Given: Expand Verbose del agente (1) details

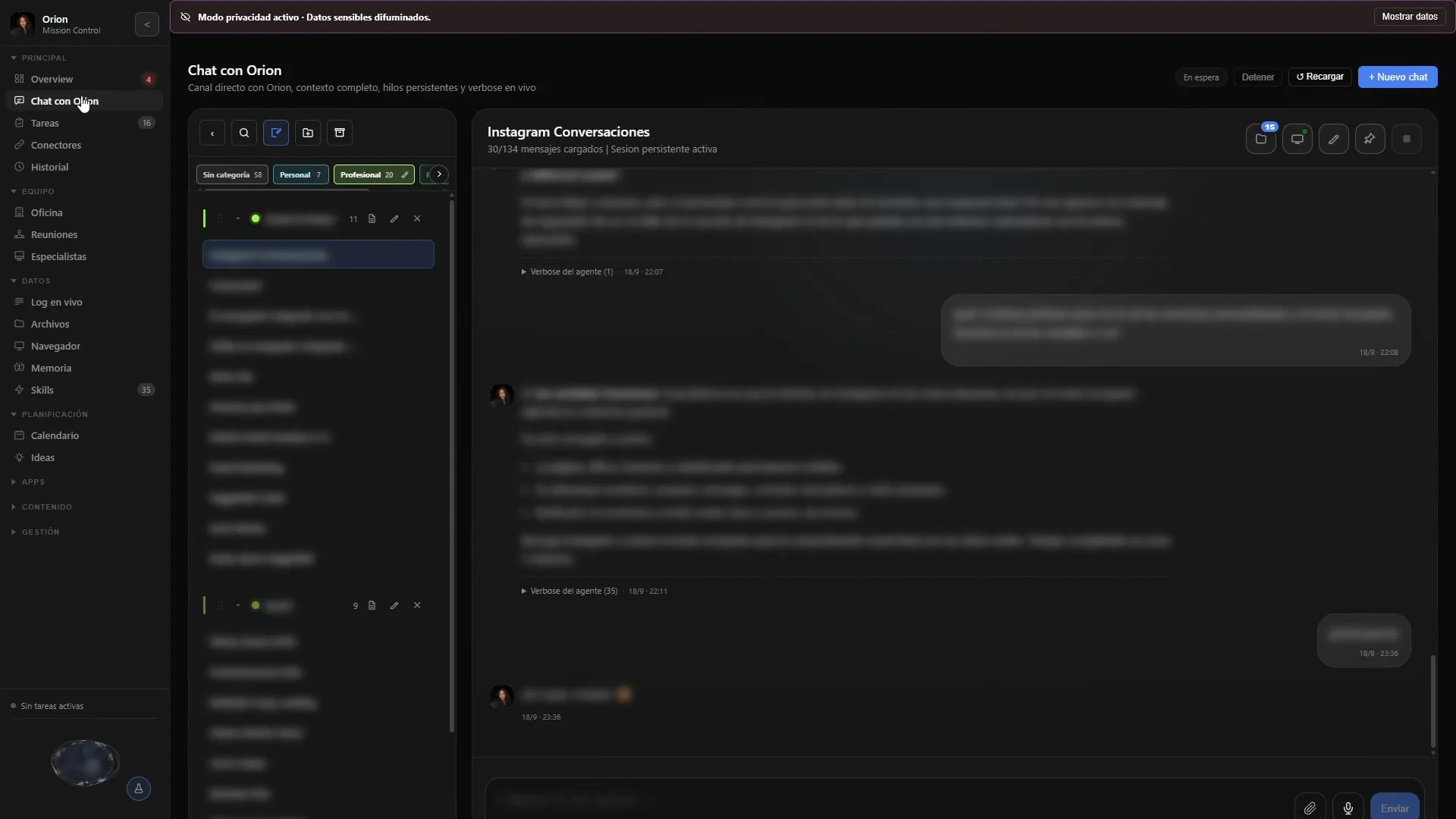Looking at the screenshot, I should coord(567,271).
